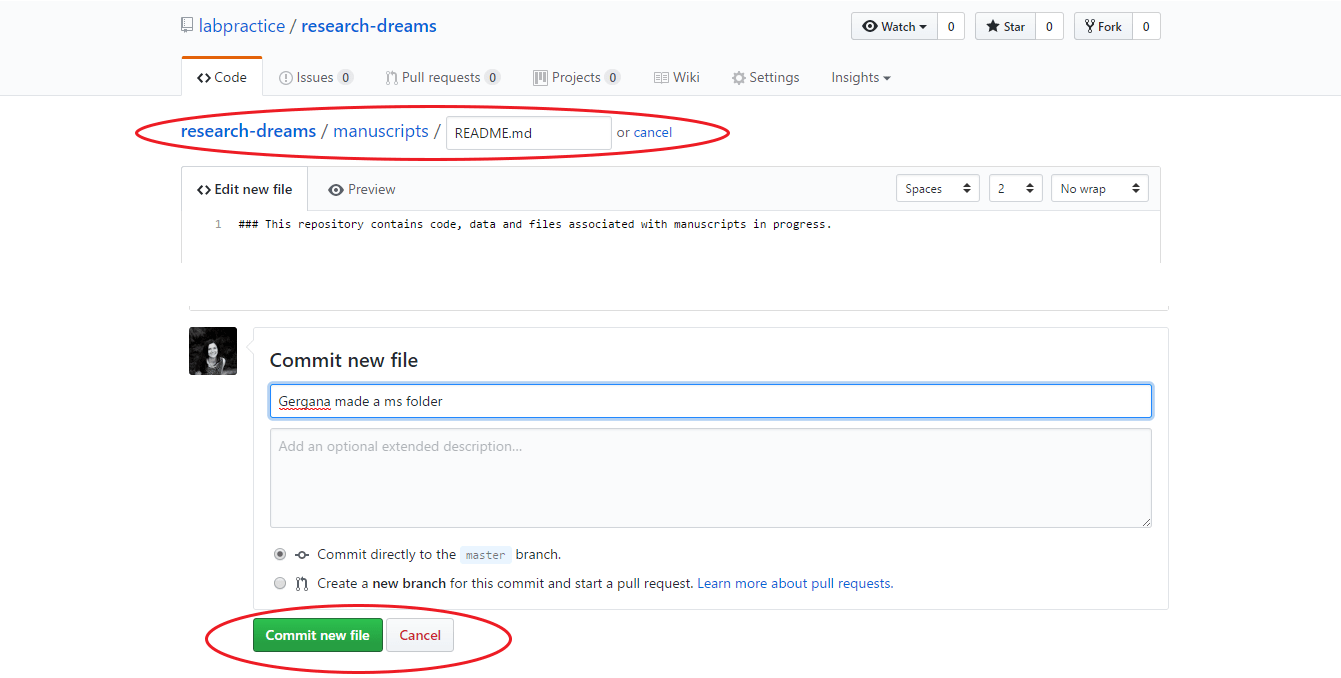Open the No wrap line-wrapping dropdown
1341x678 pixels.
[x=1099, y=187]
